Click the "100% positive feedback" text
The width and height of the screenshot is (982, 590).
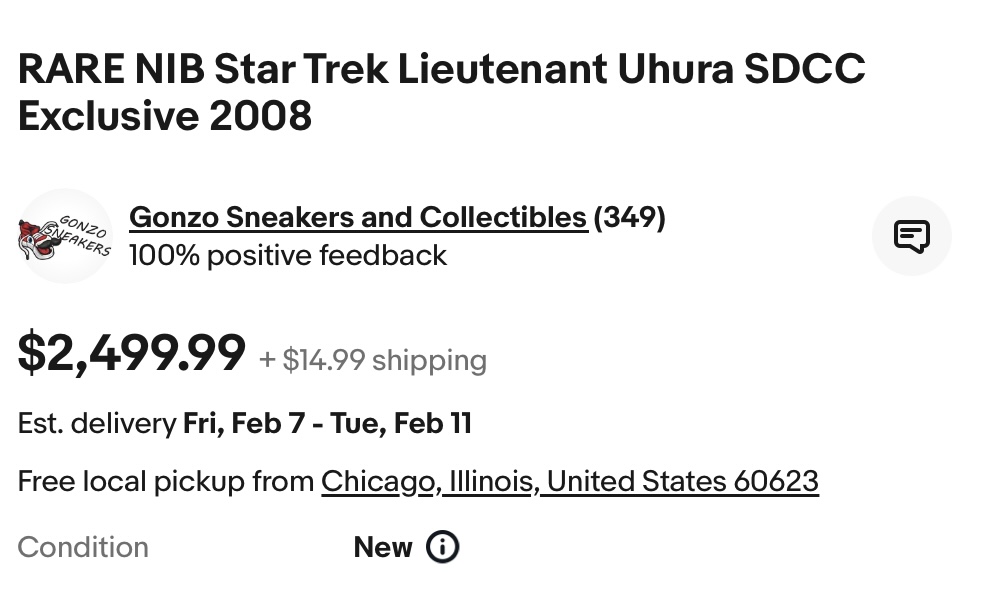click(x=287, y=256)
